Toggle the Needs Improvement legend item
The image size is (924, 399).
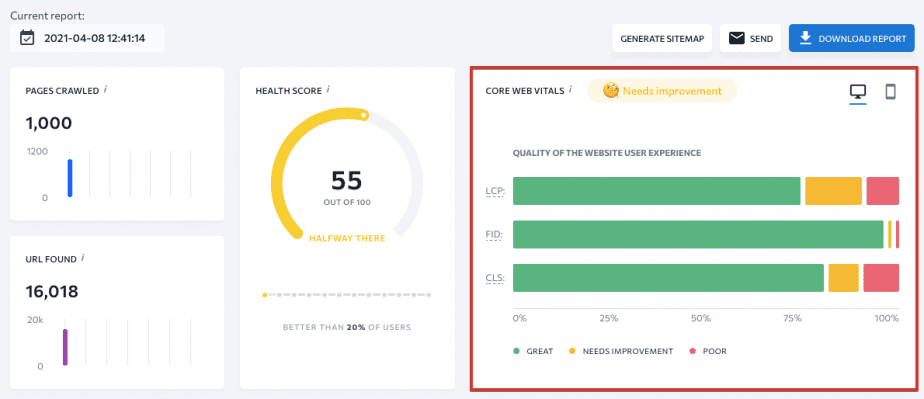pos(621,351)
